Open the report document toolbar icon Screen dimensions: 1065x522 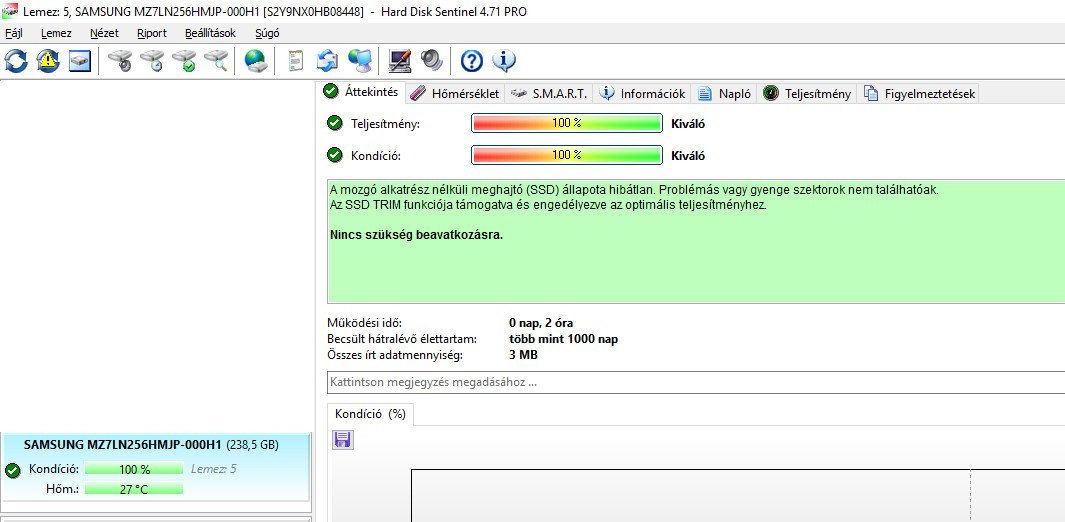tap(295, 61)
